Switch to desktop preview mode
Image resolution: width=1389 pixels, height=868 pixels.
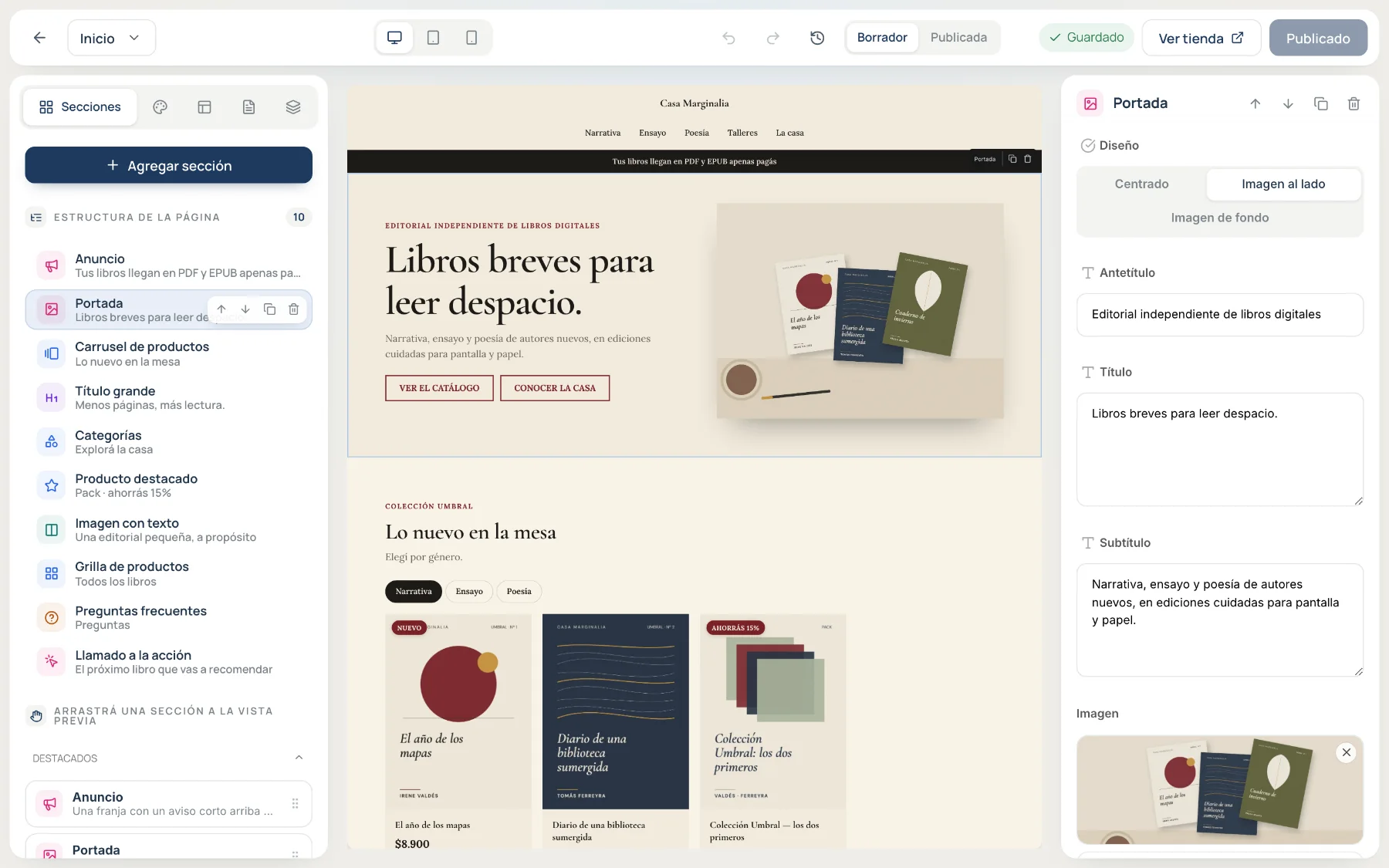[x=394, y=38]
